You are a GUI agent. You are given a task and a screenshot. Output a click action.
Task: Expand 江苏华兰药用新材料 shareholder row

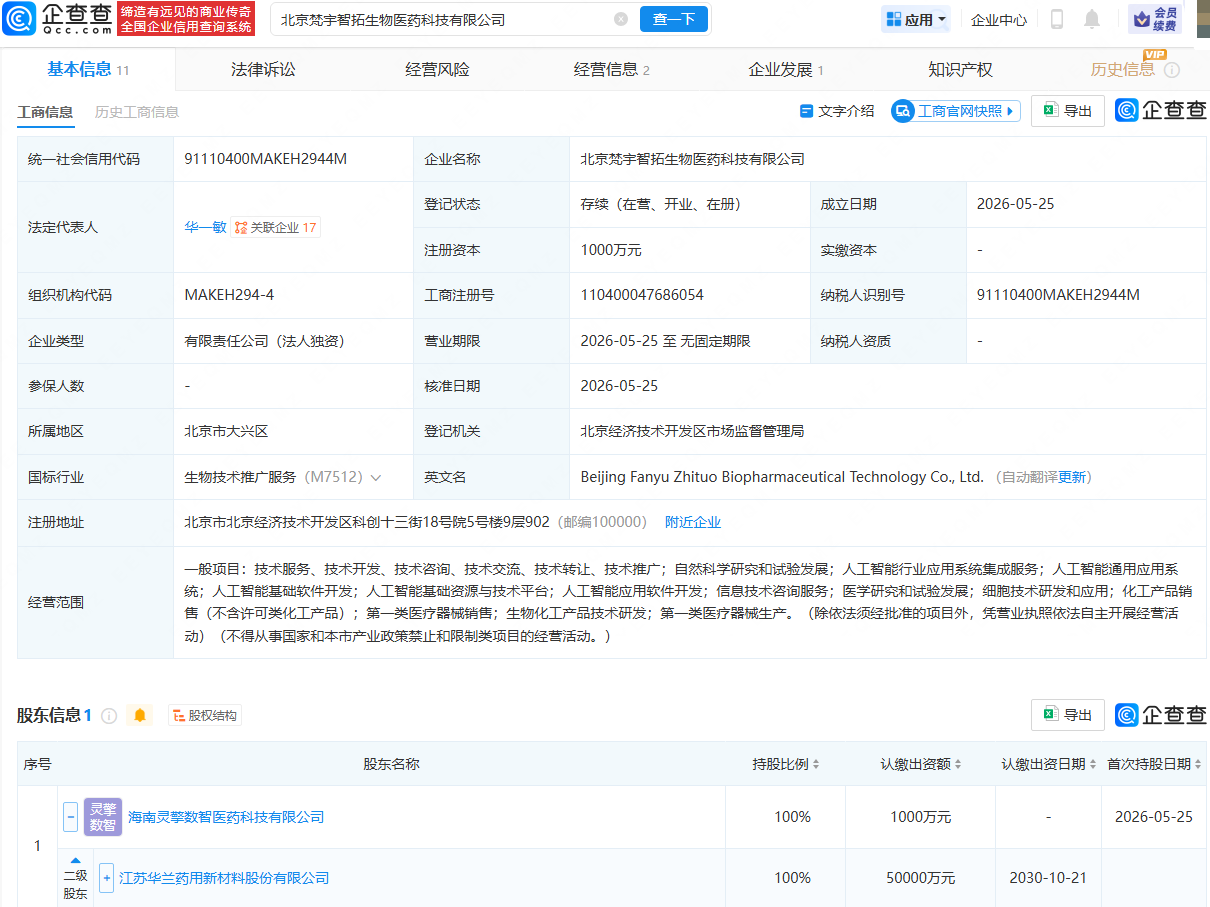(106, 878)
